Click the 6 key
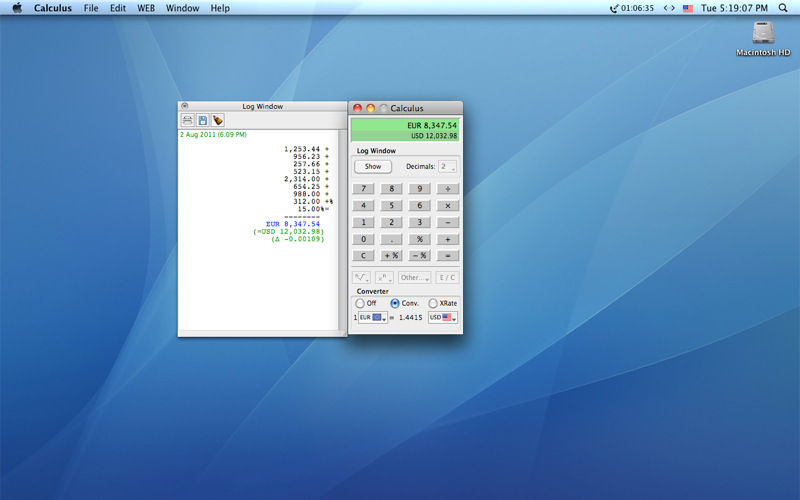This screenshot has width=800, height=500. [419, 206]
